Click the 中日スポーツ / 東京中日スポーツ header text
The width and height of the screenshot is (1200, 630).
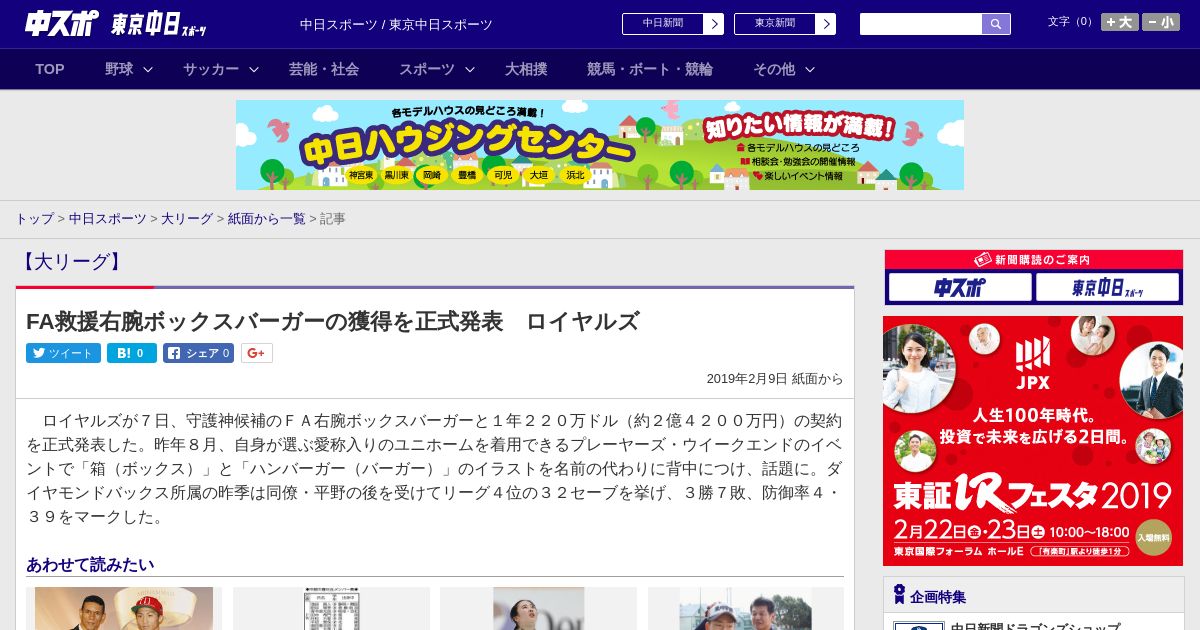(x=396, y=24)
